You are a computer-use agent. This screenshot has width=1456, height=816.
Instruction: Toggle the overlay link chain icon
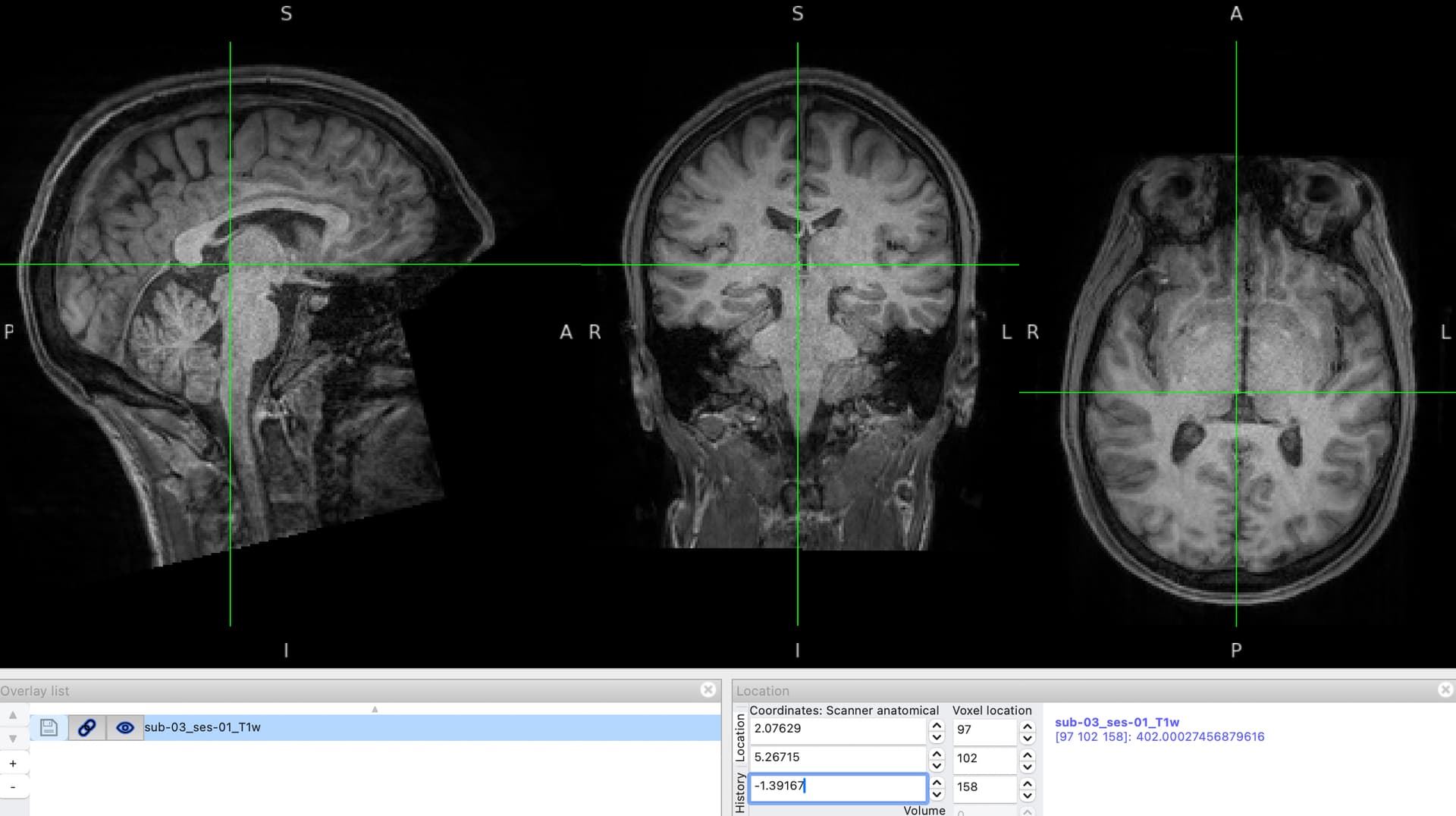[86, 727]
